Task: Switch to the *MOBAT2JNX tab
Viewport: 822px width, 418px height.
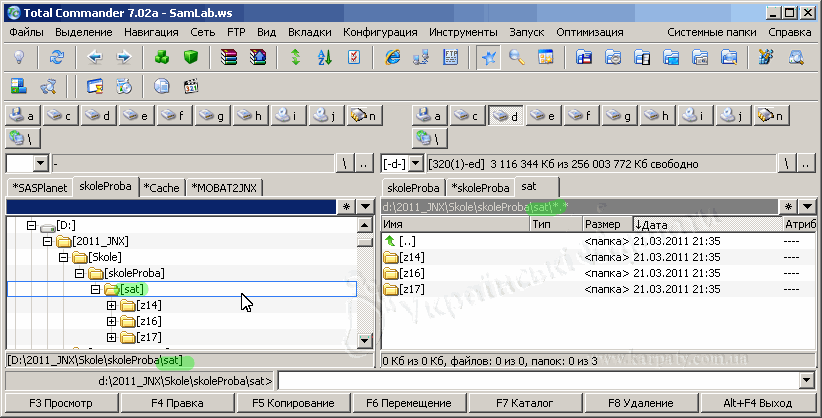Action: (x=224, y=188)
